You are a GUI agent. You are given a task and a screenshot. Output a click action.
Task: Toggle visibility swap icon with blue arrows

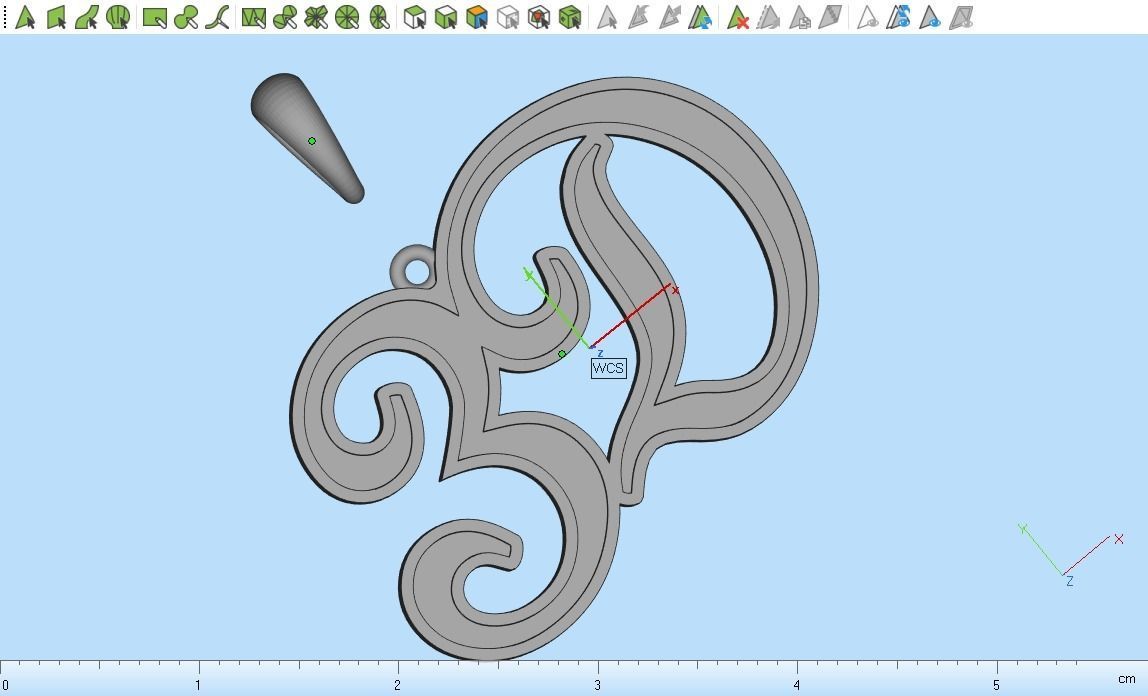898,17
